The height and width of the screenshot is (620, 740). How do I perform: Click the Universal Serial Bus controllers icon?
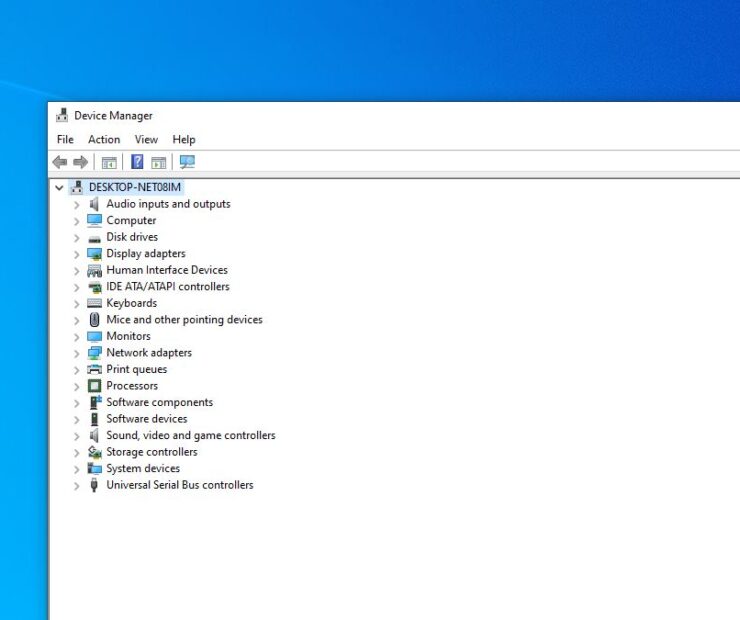[x=94, y=485]
